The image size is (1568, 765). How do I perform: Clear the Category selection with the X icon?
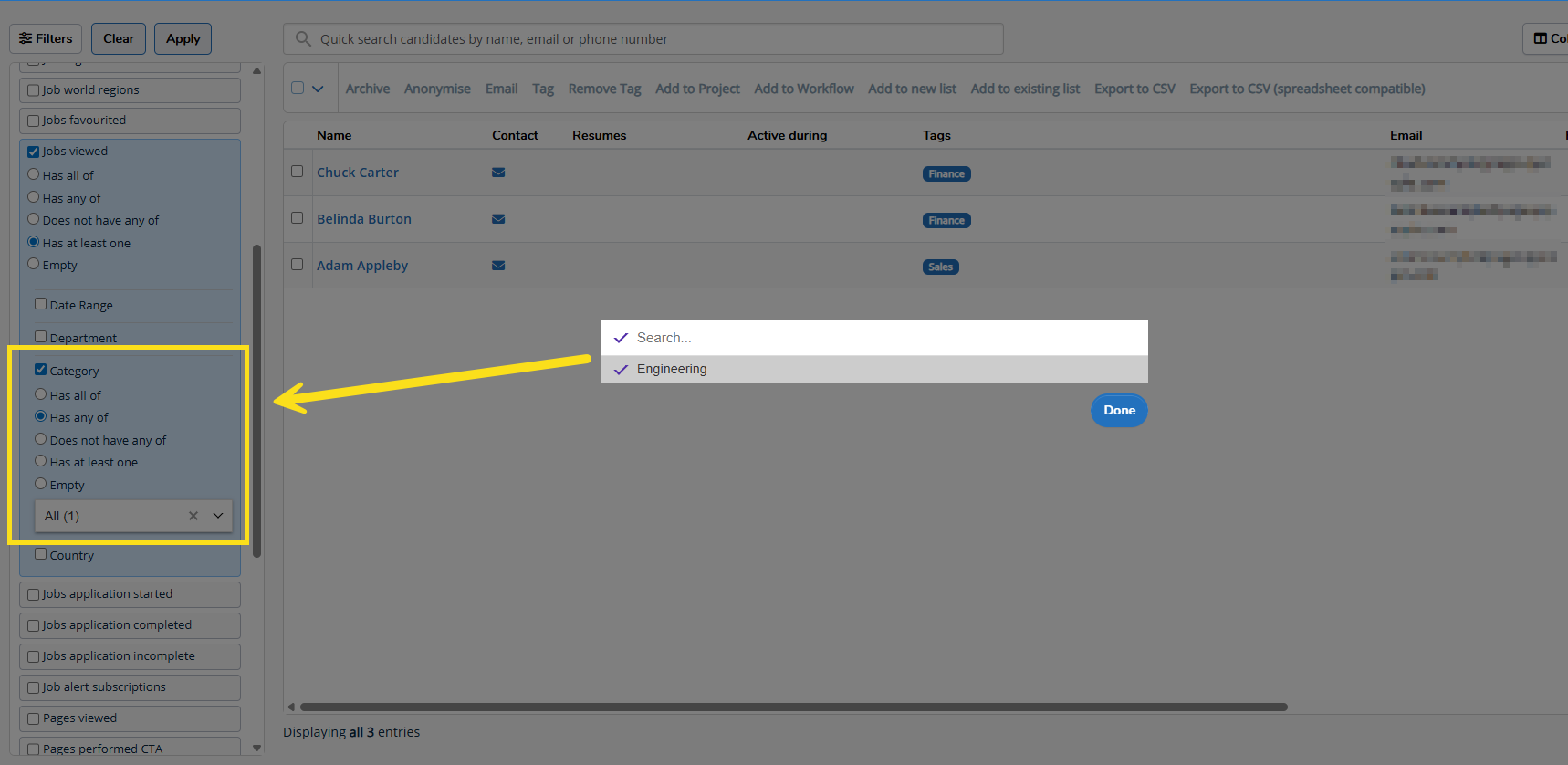[193, 516]
